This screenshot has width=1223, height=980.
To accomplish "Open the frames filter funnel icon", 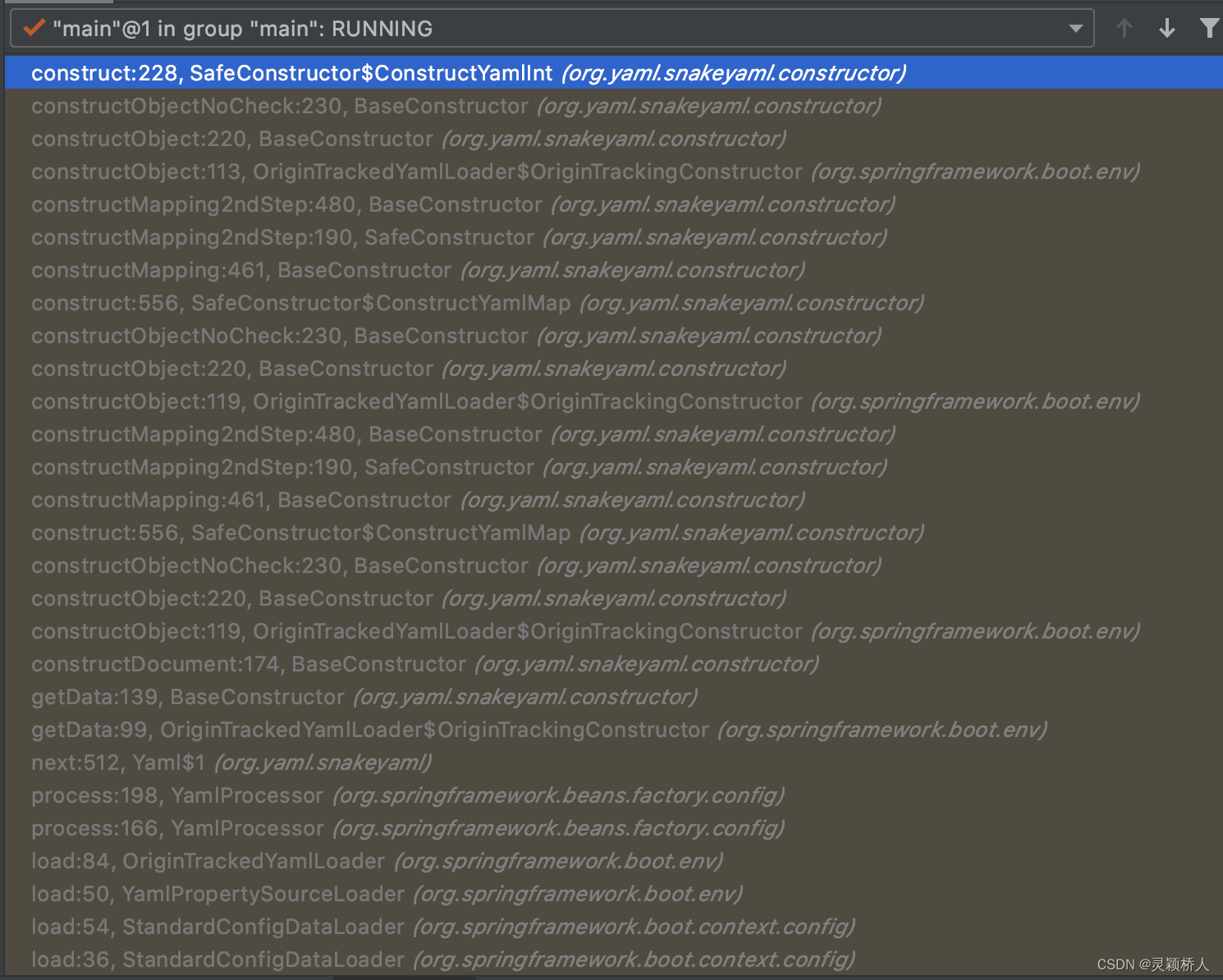I will click(1210, 27).
